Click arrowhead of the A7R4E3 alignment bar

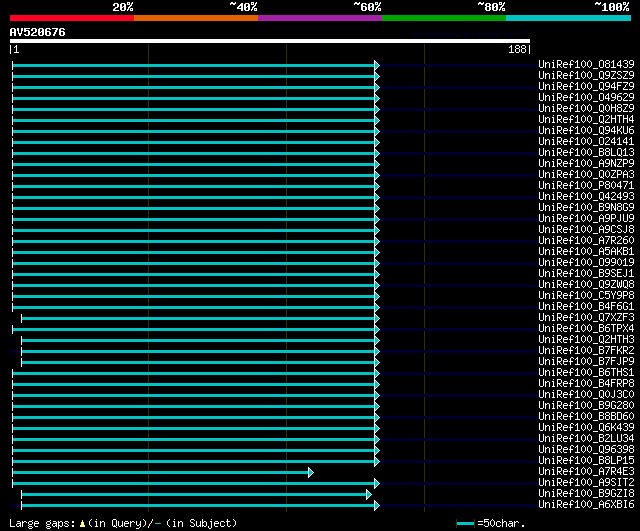[x=311, y=473]
